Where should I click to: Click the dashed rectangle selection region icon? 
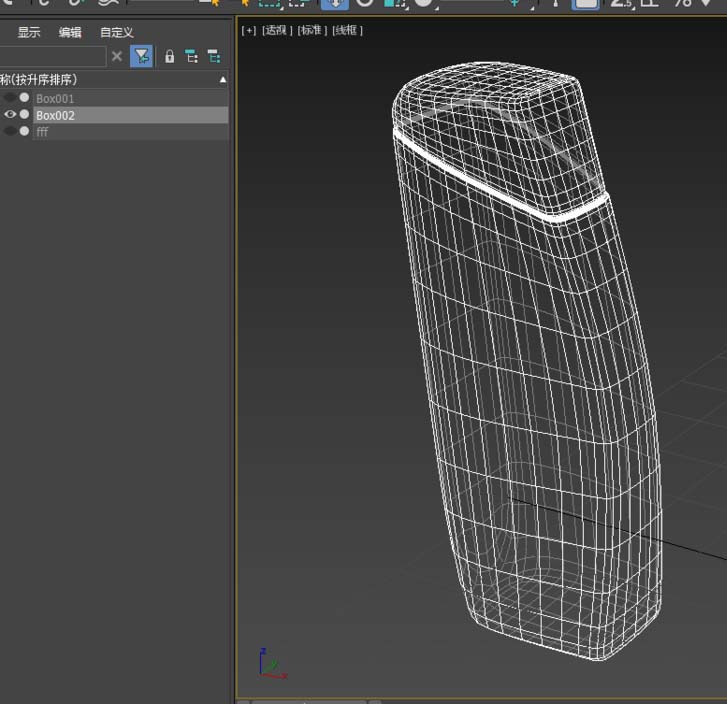click(268, 3)
